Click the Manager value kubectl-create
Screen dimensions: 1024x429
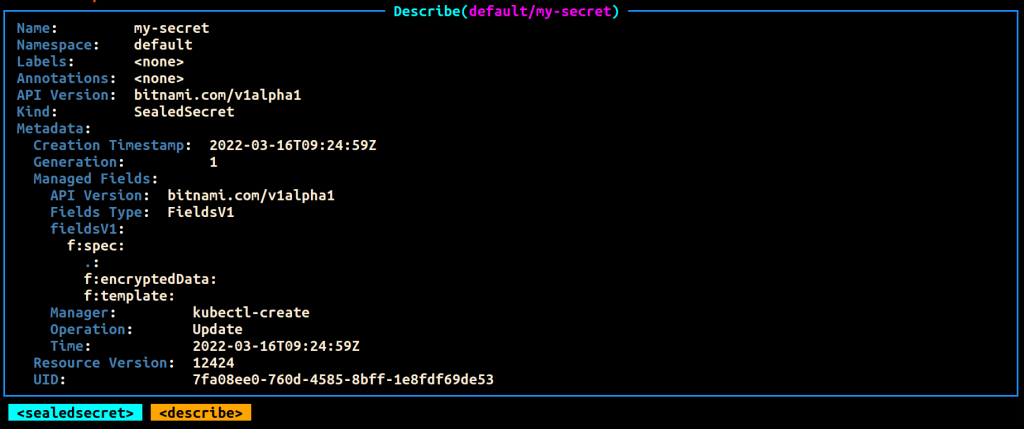point(251,313)
